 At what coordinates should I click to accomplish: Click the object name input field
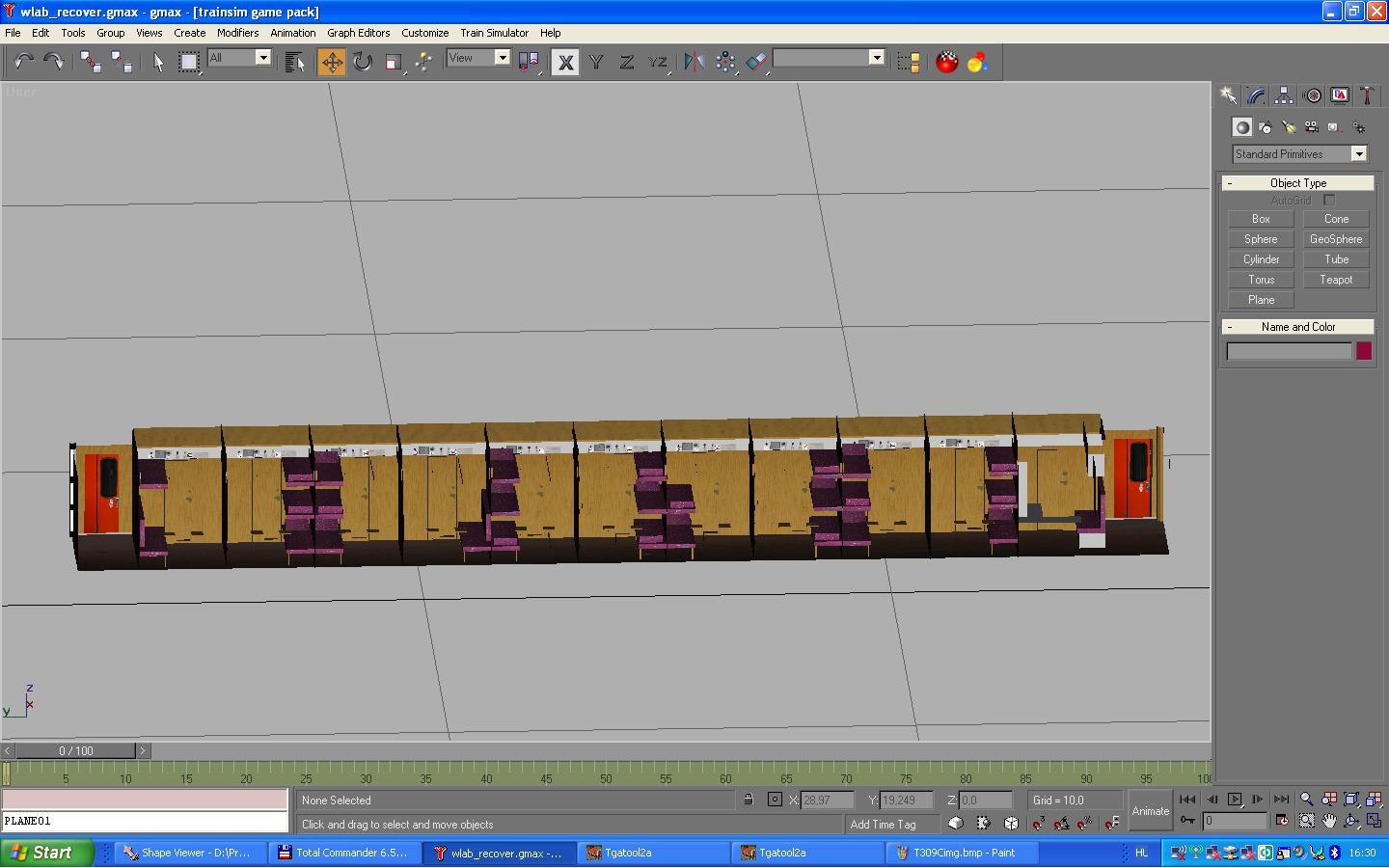pos(1289,351)
